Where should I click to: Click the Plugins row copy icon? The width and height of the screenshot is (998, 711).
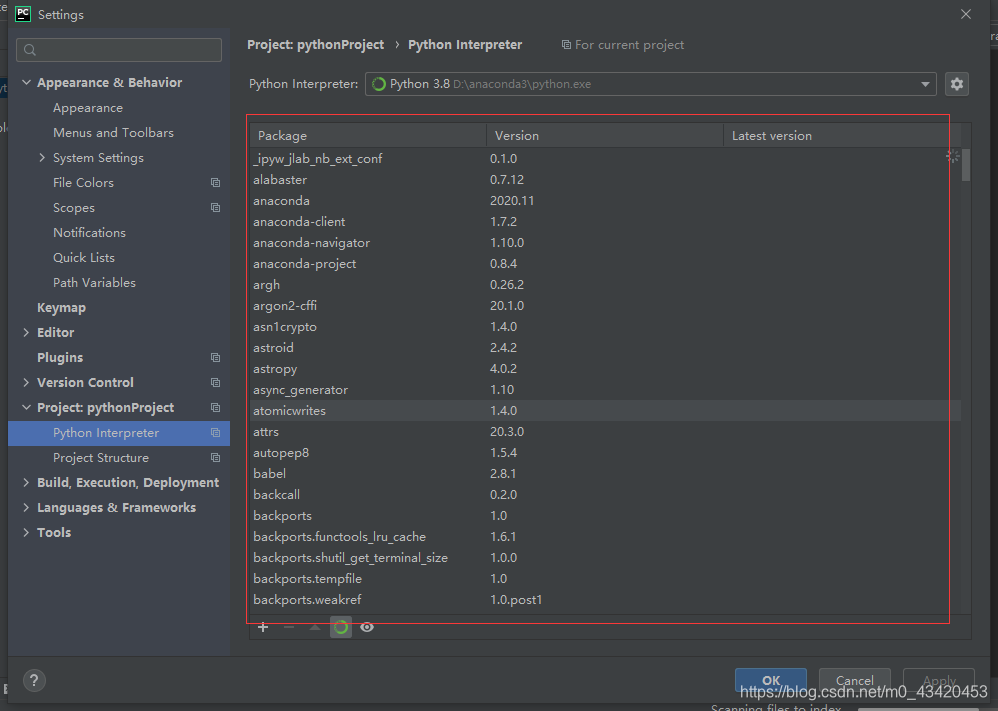[x=215, y=358]
